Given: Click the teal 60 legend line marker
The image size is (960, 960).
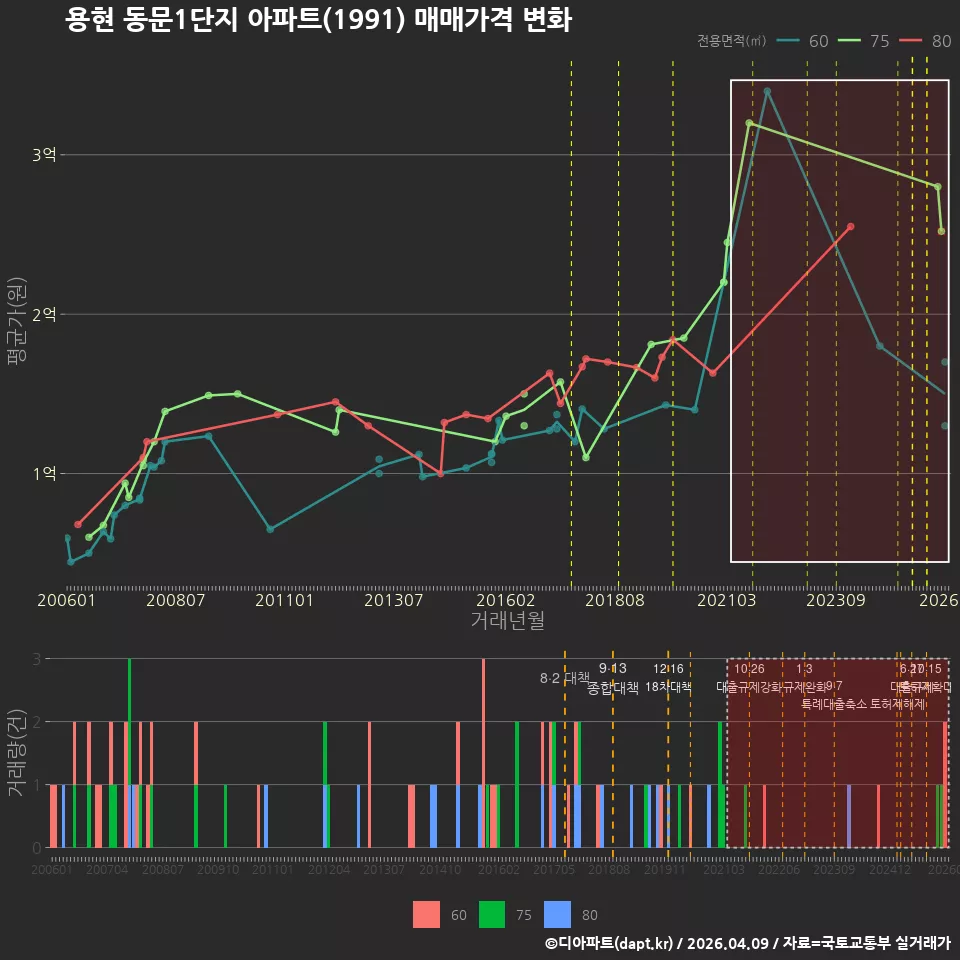Looking at the screenshot, I should [x=788, y=41].
